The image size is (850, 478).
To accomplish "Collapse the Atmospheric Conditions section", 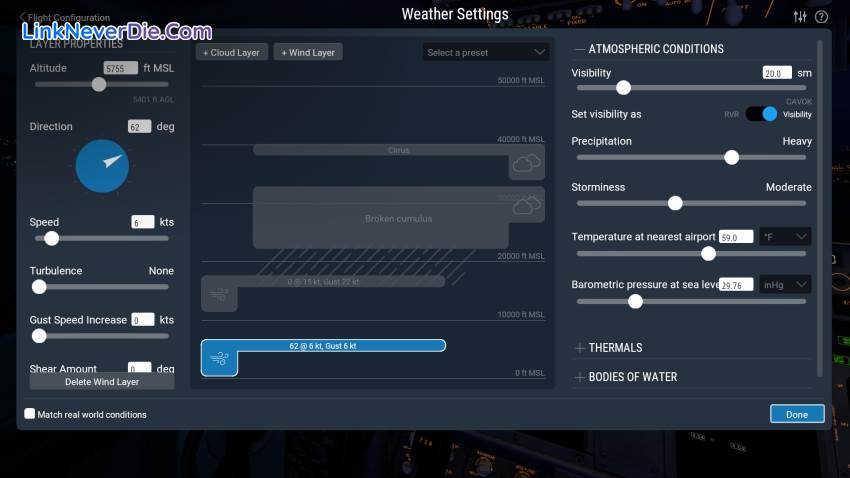I will point(580,49).
